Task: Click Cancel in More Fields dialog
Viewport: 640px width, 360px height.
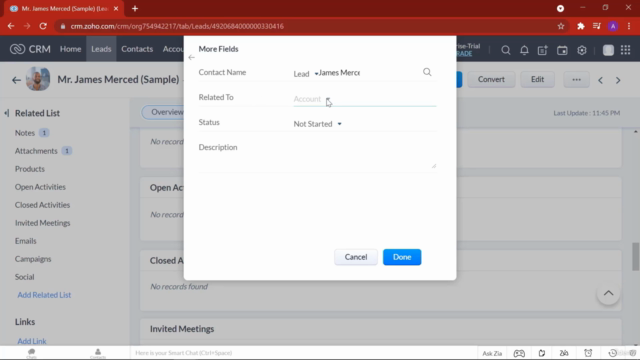Action: pyautogui.click(x=356, y=257)
